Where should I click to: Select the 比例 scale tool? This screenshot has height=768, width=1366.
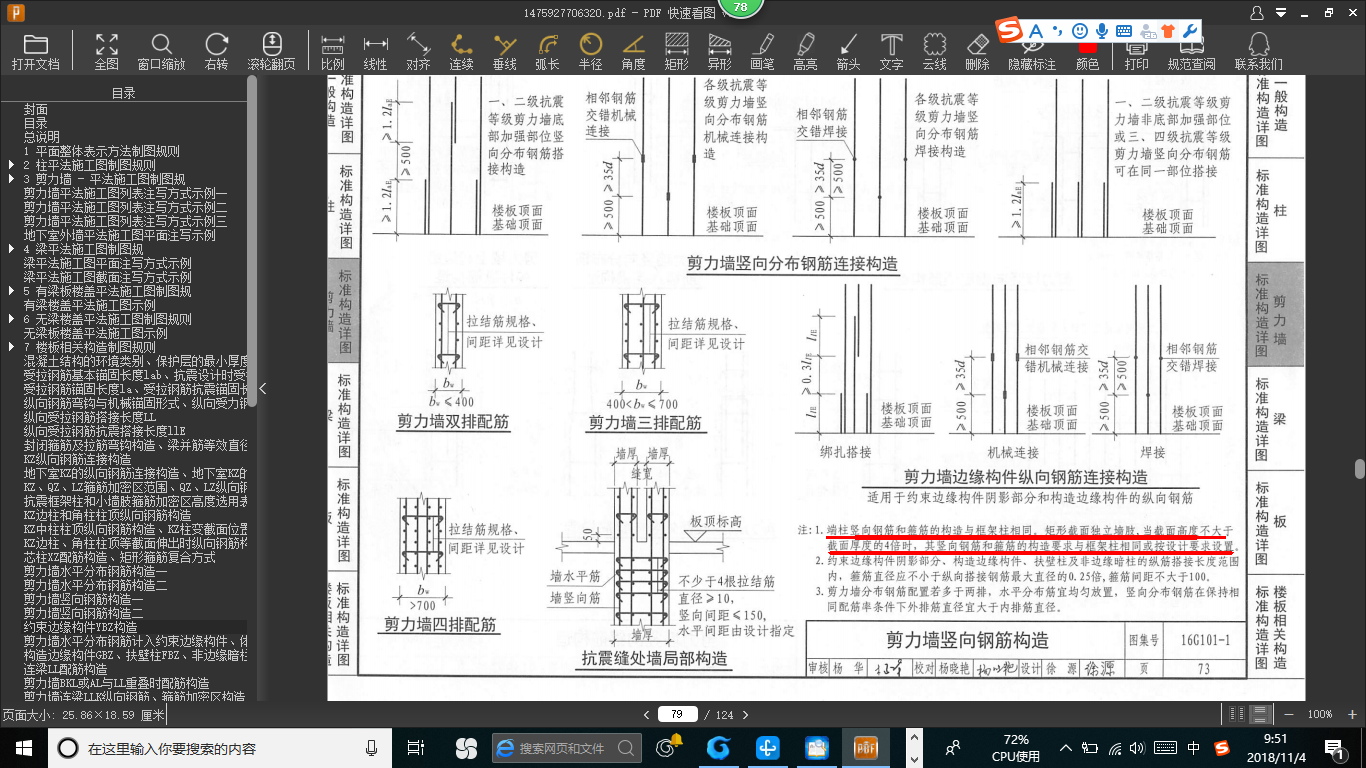tap(333, 51)
